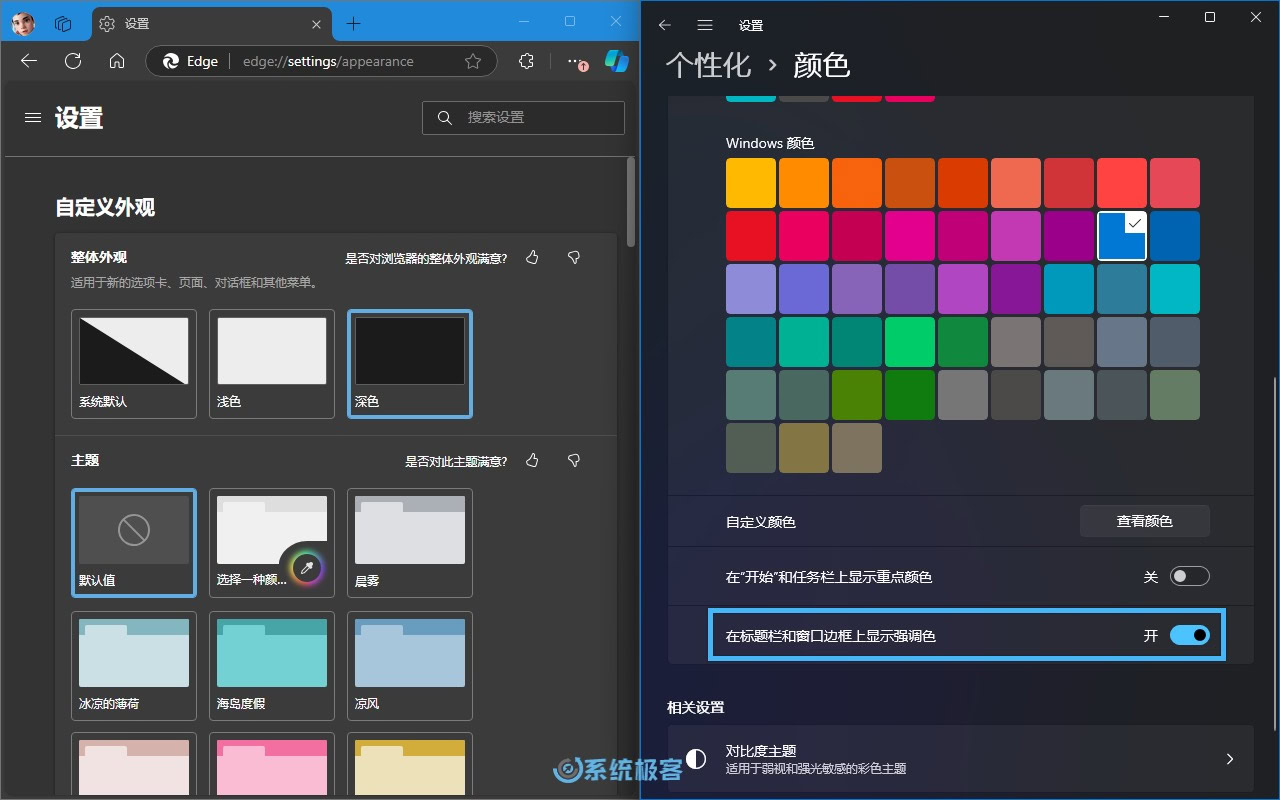
Task: Refresh the Edge settings page
Action: coord(73,61)
